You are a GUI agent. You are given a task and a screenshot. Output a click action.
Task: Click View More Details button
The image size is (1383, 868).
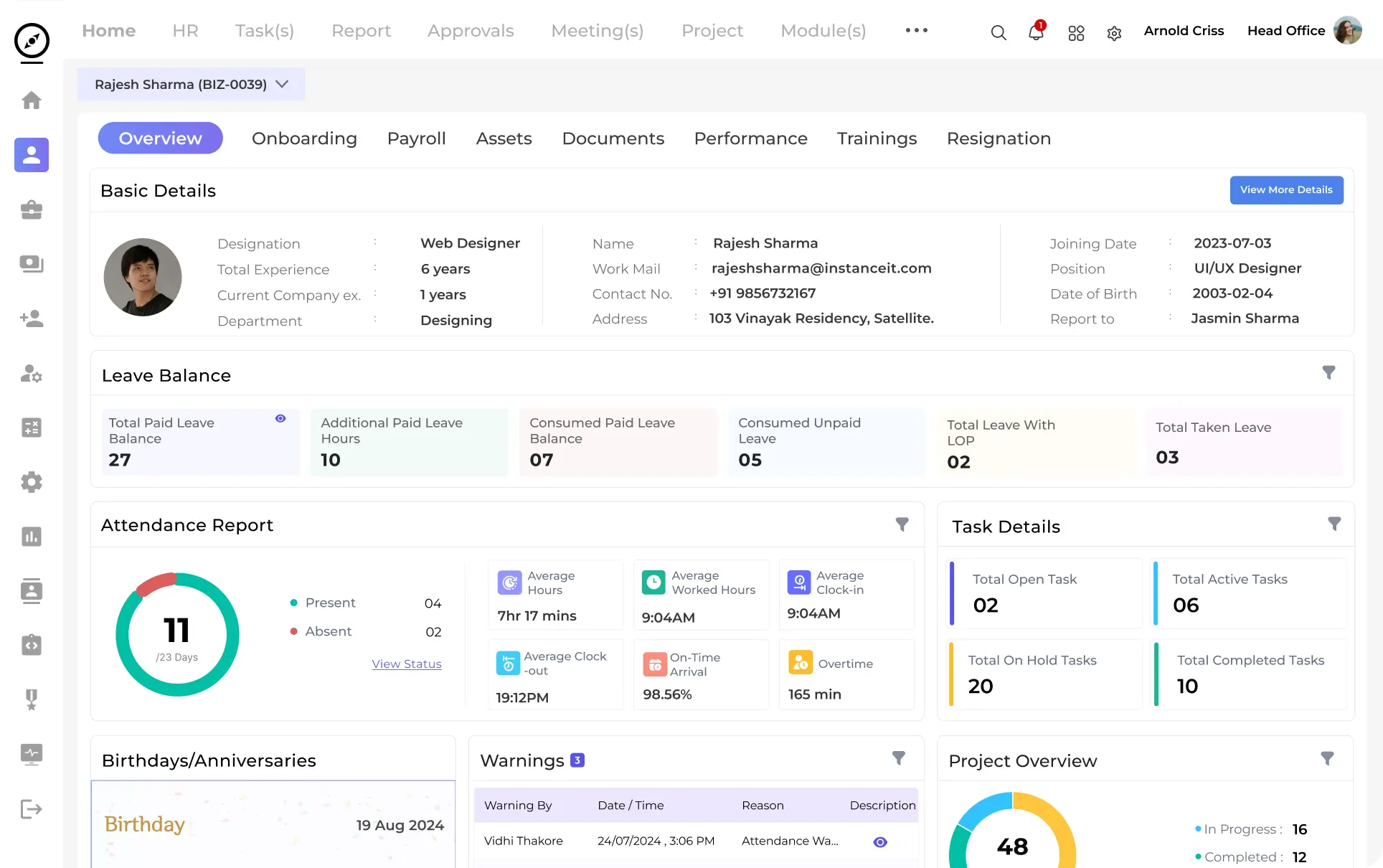pos(1286,190)
